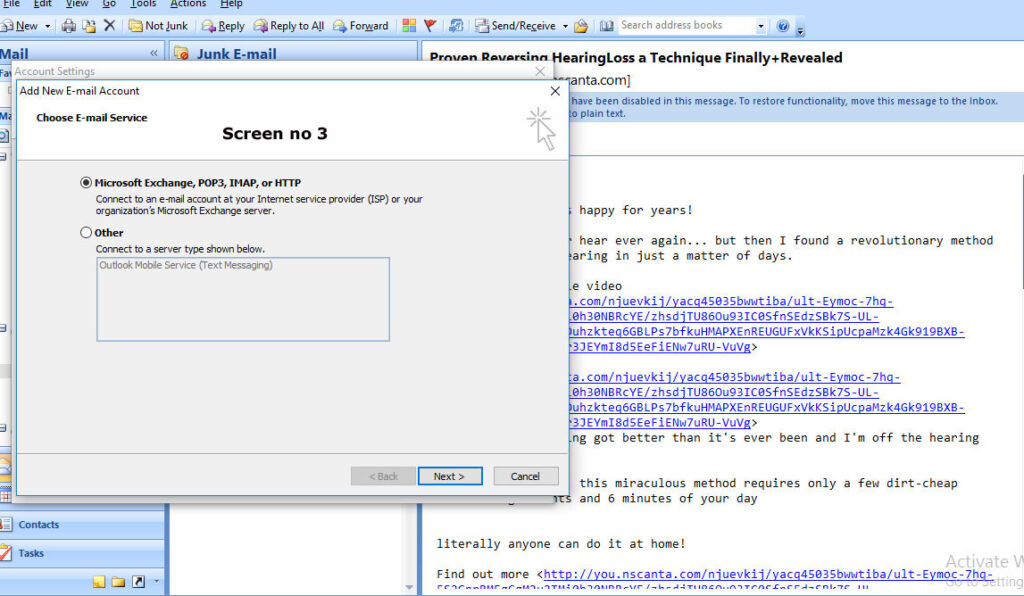Expand the Search address books dropdown
The image size is (1024, 596).
[x=761, y=26]
